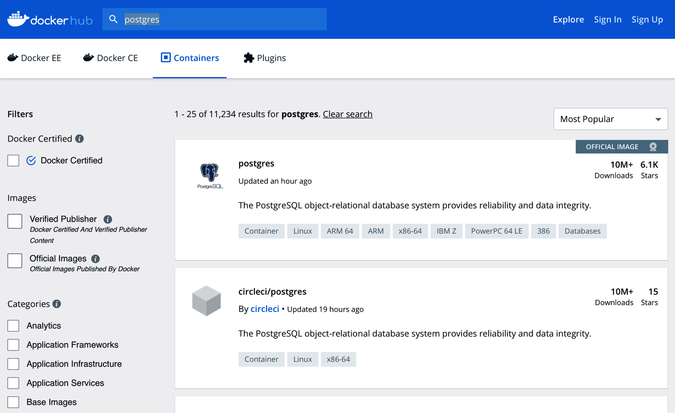This screenshot has height=413, width=675.
Task: Click the Clear search link
Action: (347, 114)
